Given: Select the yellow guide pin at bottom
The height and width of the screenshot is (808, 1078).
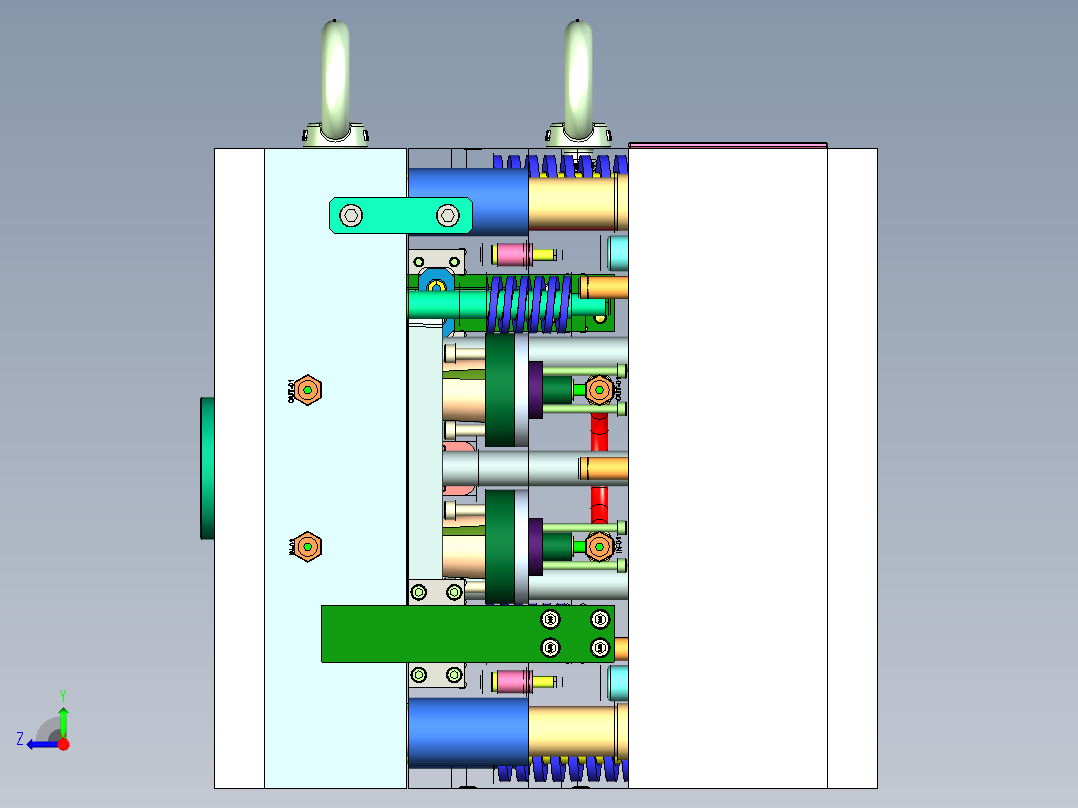Looking at the screenshot, I should click(x=578, y=733).
